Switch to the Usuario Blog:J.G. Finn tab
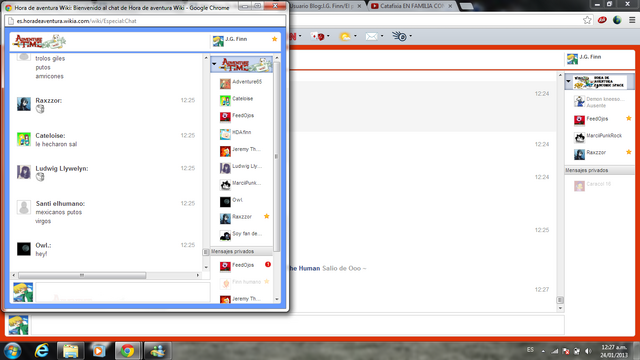640x360 pixels. coord(325,6)
